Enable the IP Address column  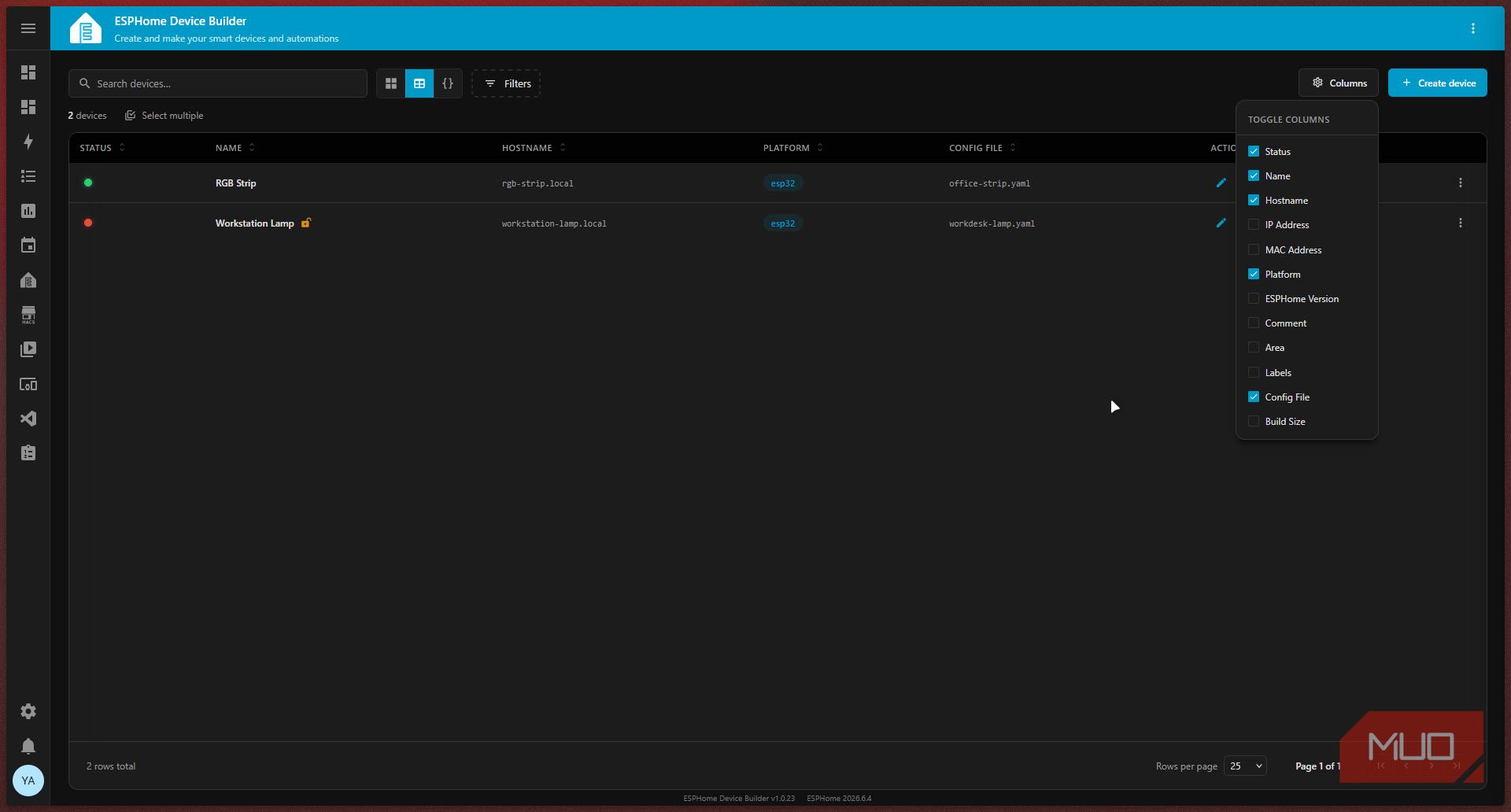coord(1254,224)
